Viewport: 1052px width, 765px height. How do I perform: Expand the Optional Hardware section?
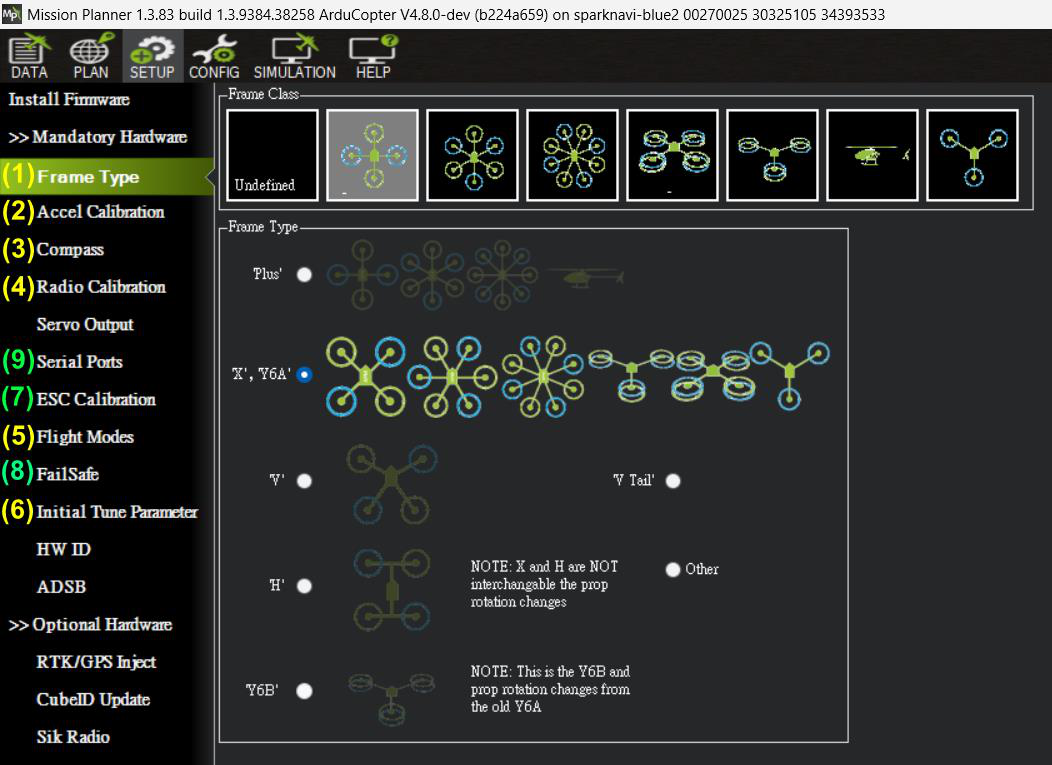(91, 625)
